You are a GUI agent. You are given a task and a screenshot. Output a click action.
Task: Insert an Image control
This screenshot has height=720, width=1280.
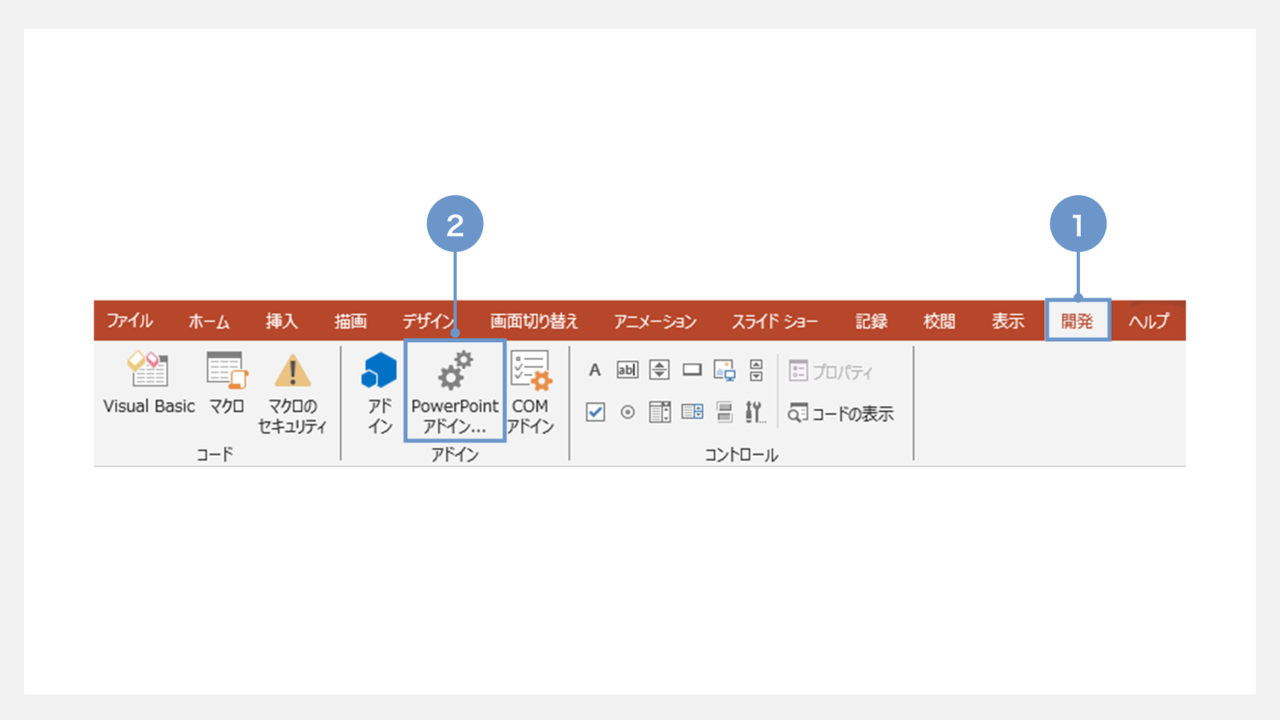click(x=725, y=370)
